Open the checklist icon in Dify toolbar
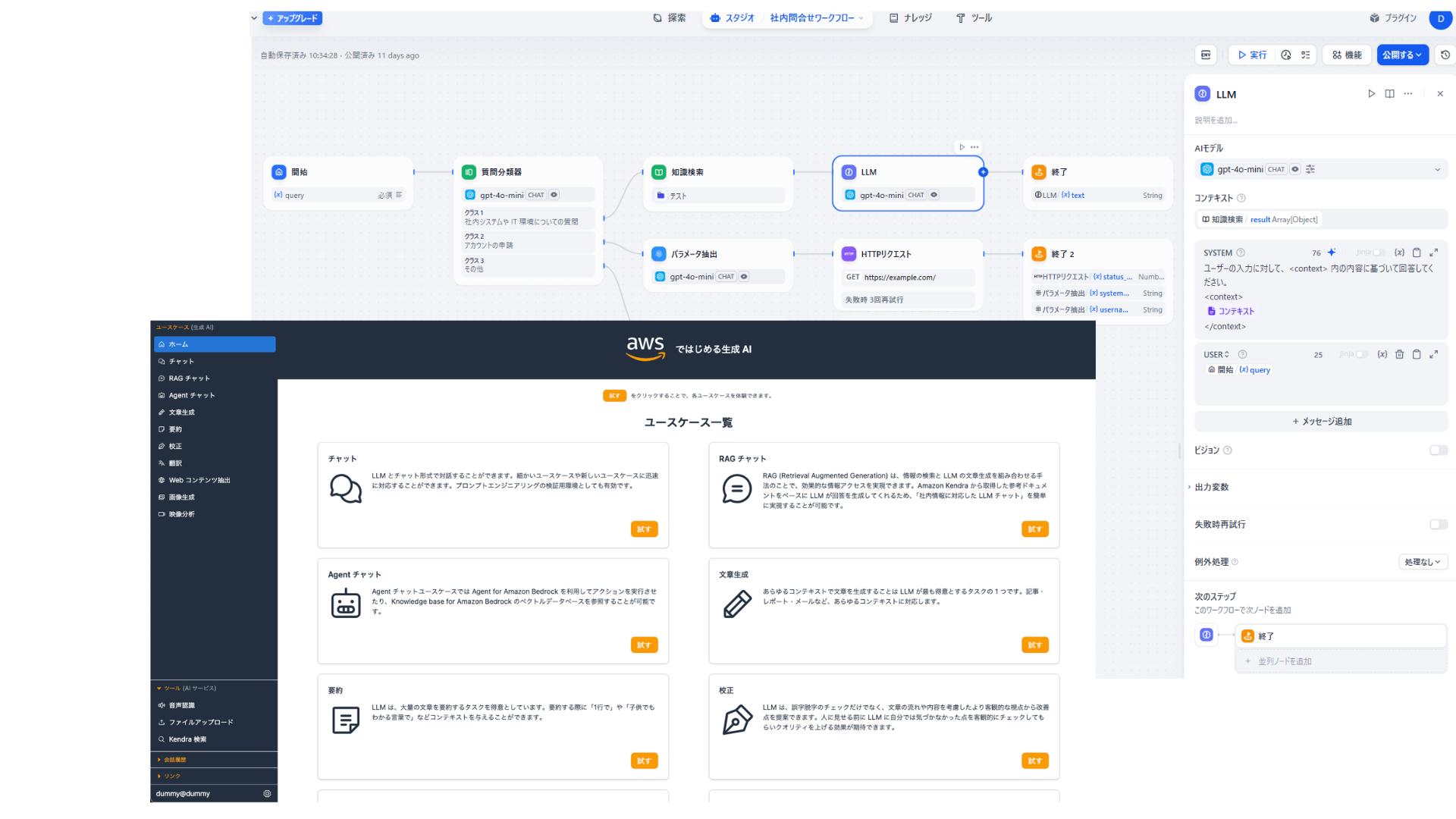Image resolution: width=1456 pixels, height=819 pixels. (1306, 55)
